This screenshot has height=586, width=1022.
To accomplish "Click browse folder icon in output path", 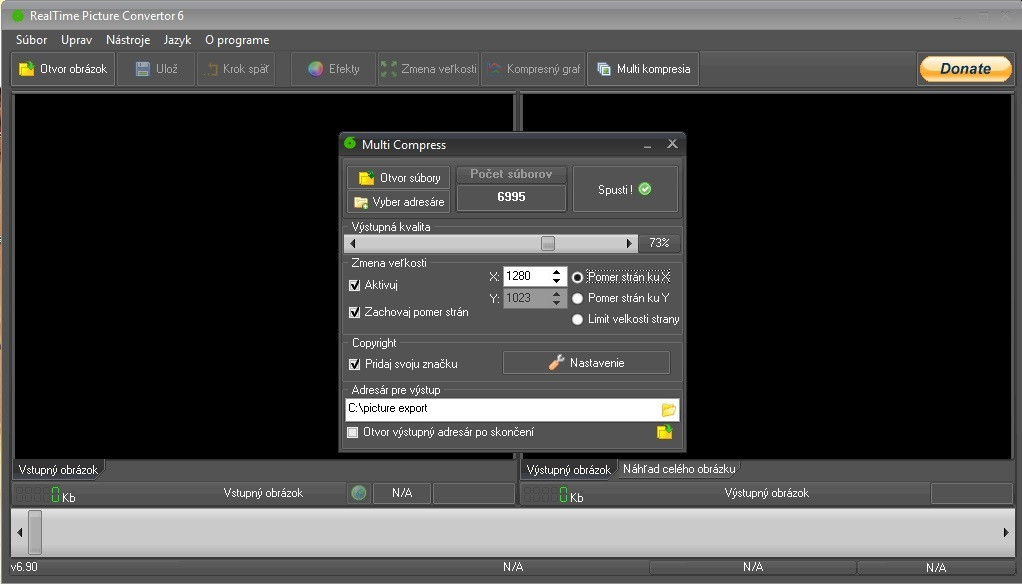I will point(668,410).
